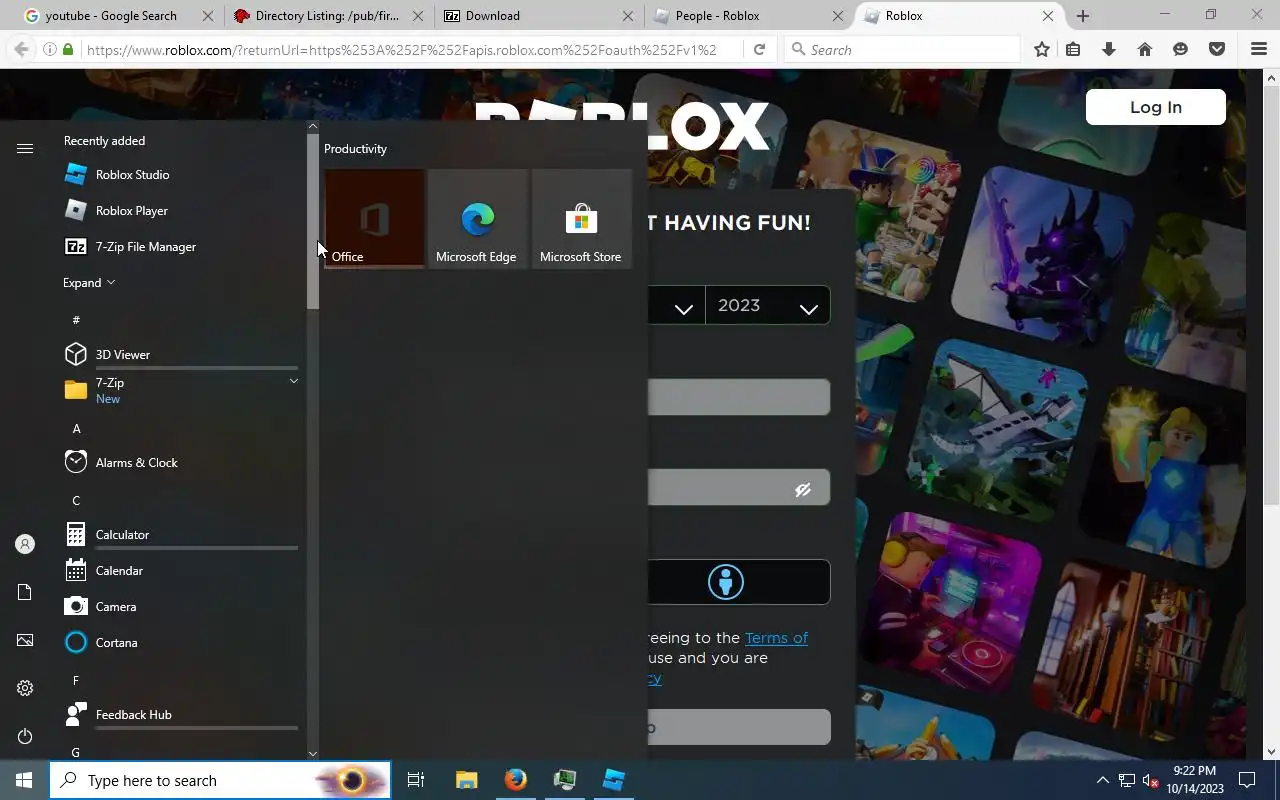
Task: Open Feedback Hub app
Action: 180,715
